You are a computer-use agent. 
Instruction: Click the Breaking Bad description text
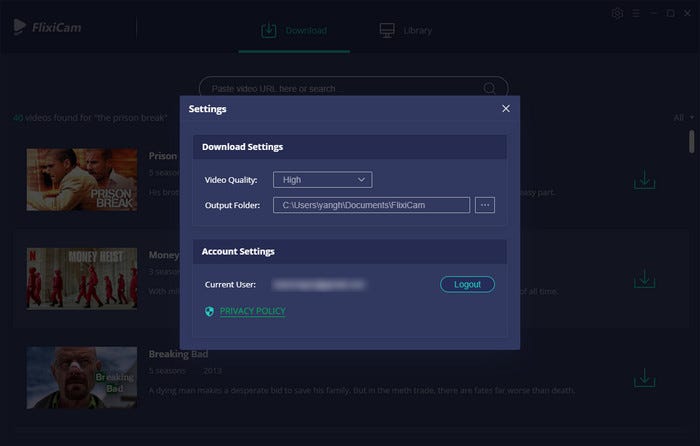[362, 391]
